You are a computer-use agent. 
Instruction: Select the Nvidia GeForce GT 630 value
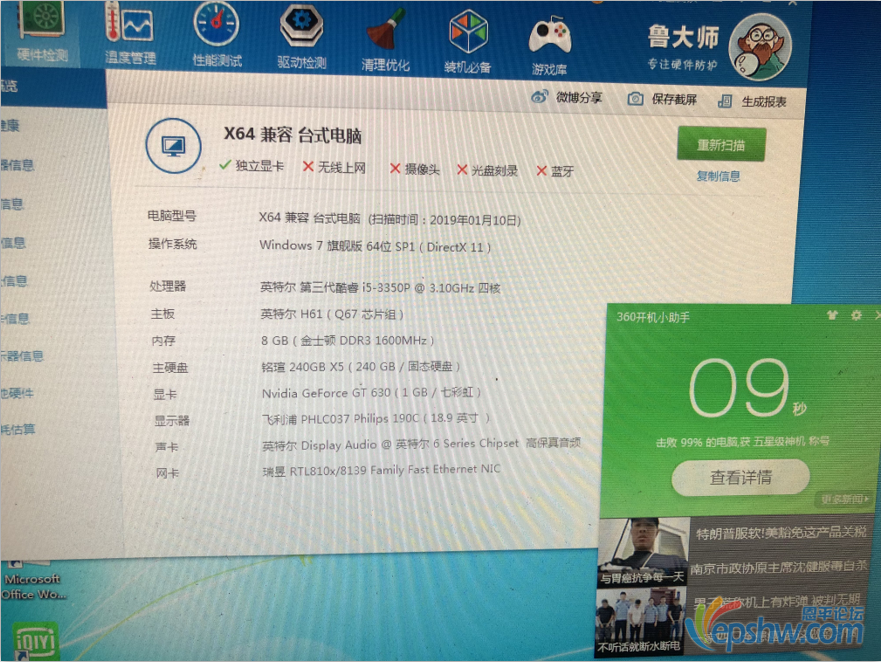click(371, 393)
